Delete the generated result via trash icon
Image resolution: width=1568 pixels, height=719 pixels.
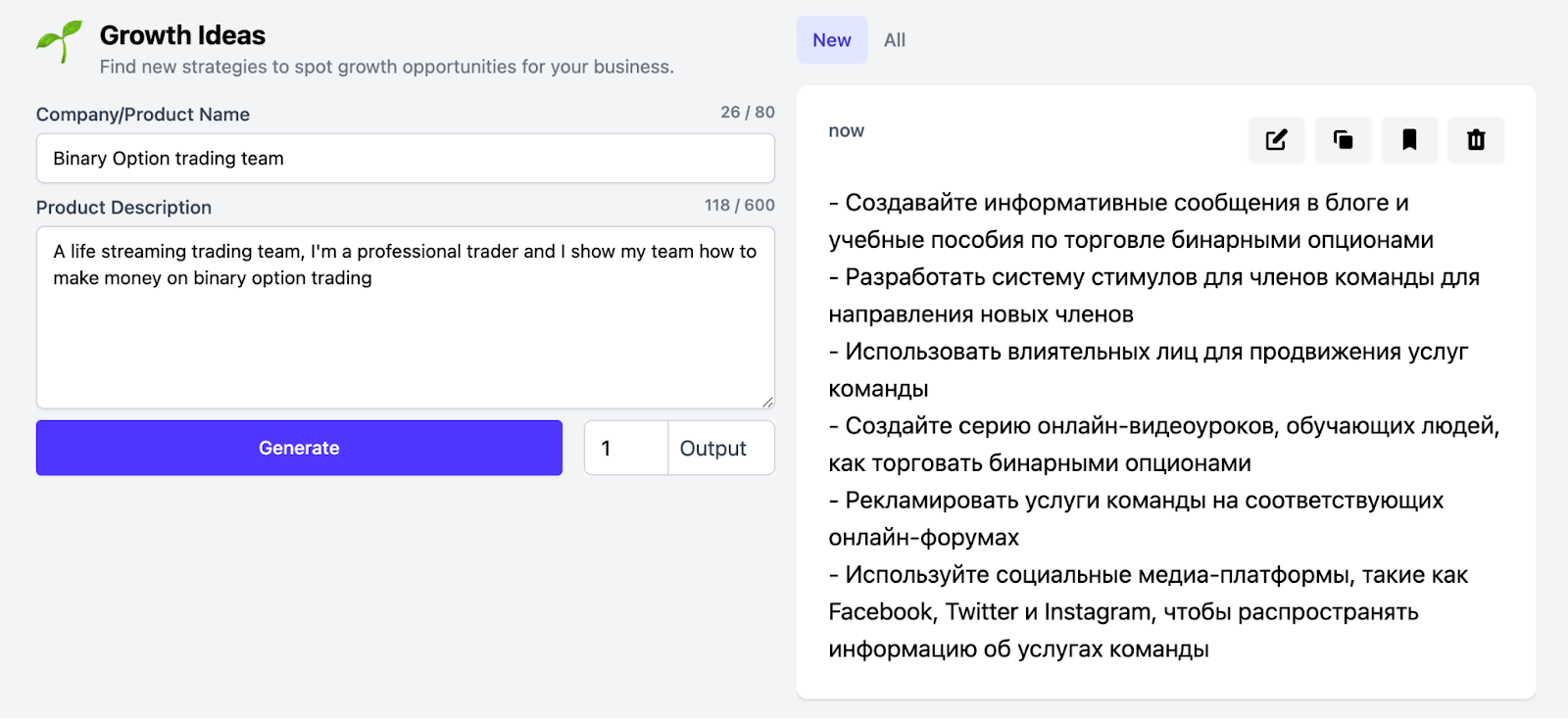click(x=1476, y=140)
